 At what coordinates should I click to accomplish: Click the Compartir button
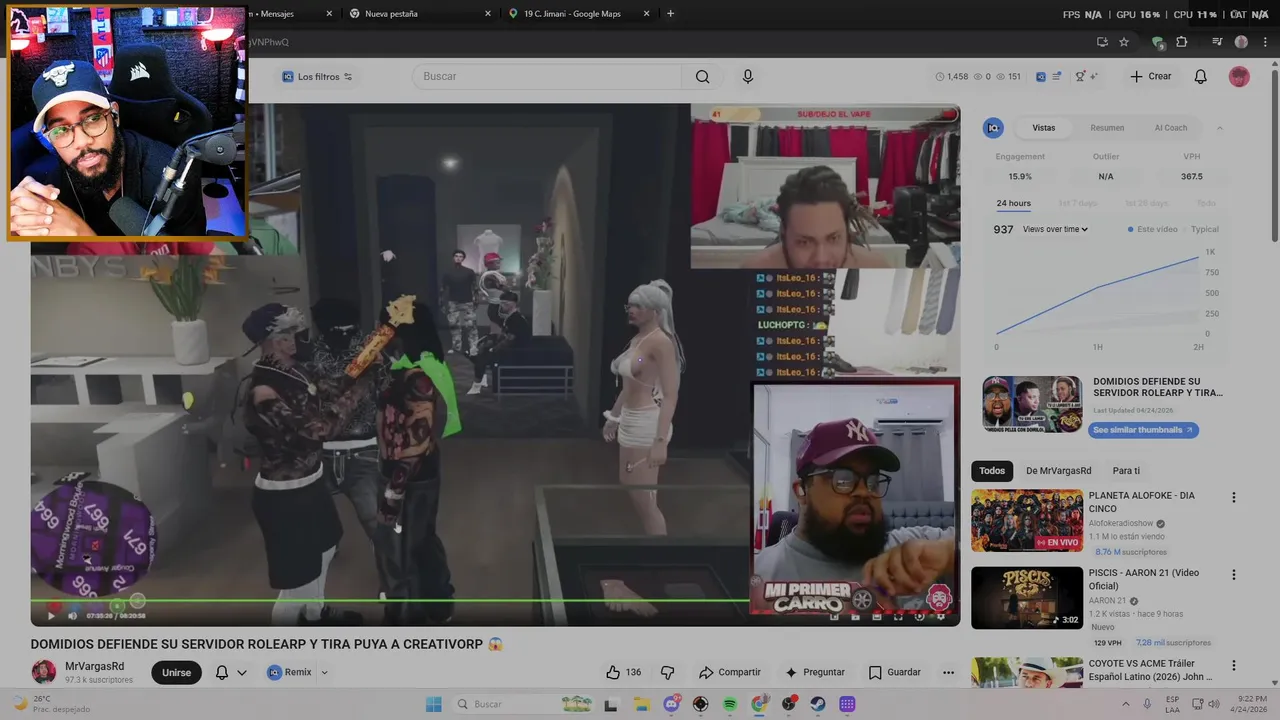pos(730,672)
